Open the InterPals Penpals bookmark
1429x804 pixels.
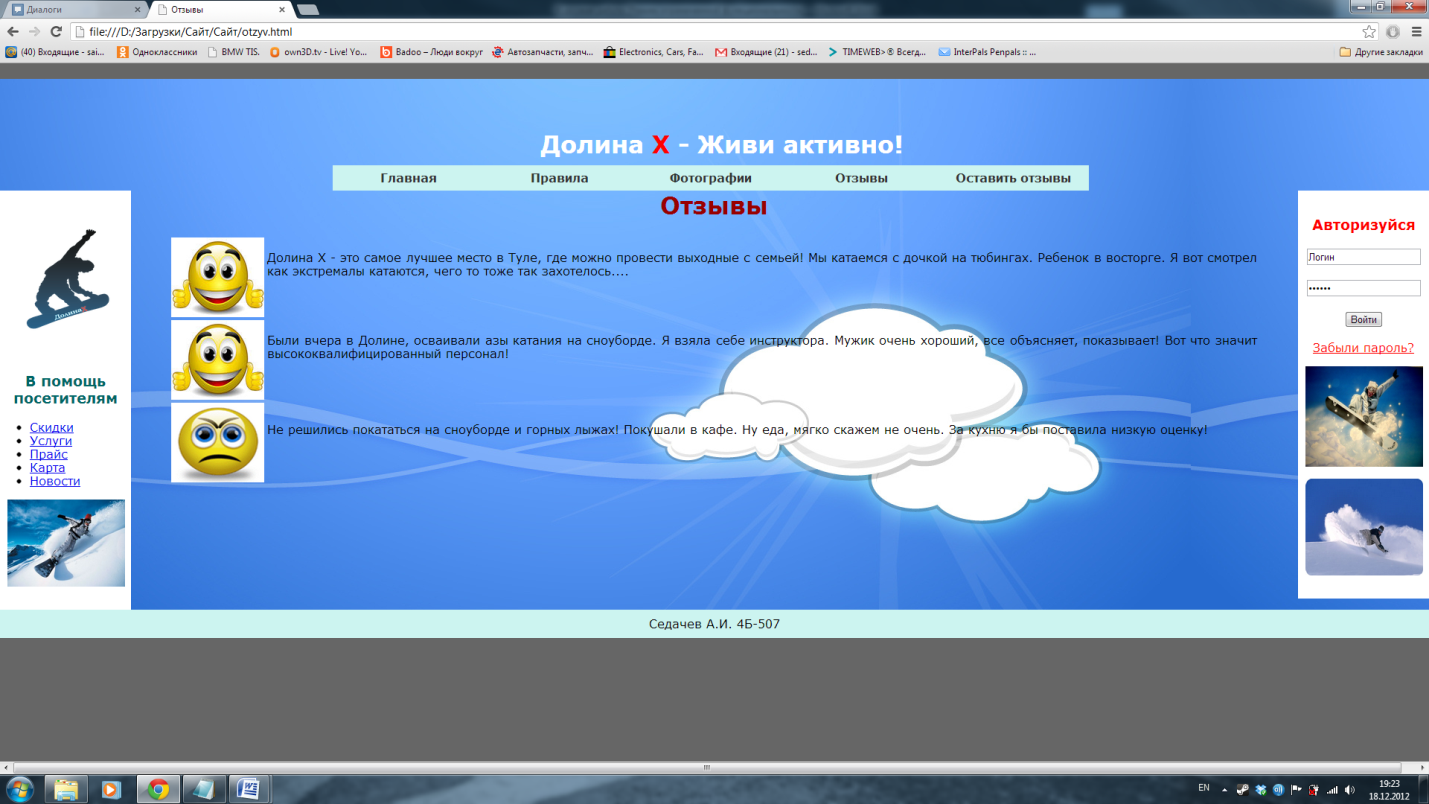988,52
